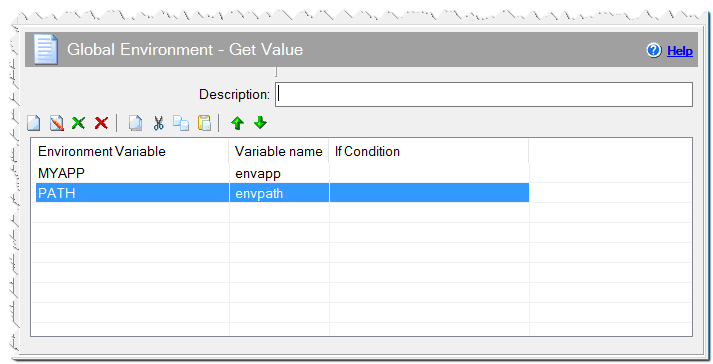
Task: Click the green X icon
Action: [x=78, y=123]
